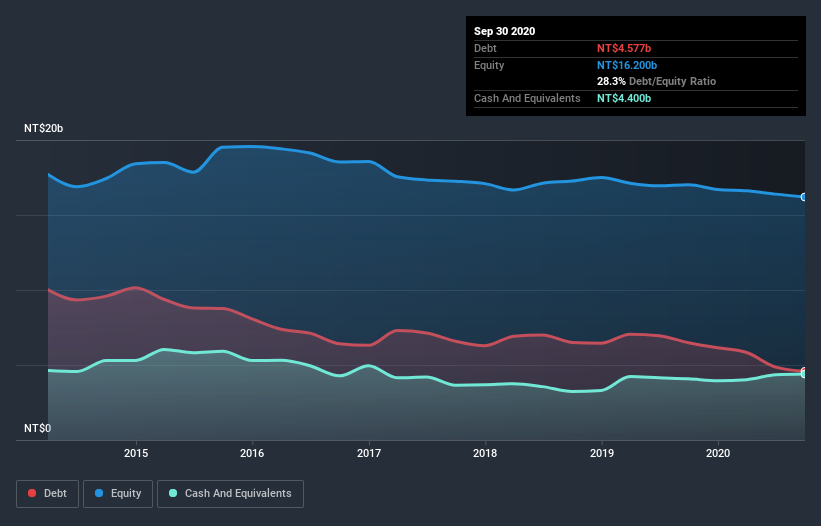Click the 2020 x-axis label
This screenshot has height=526, width=821.
pyautogui.click(x=718, y=453)
